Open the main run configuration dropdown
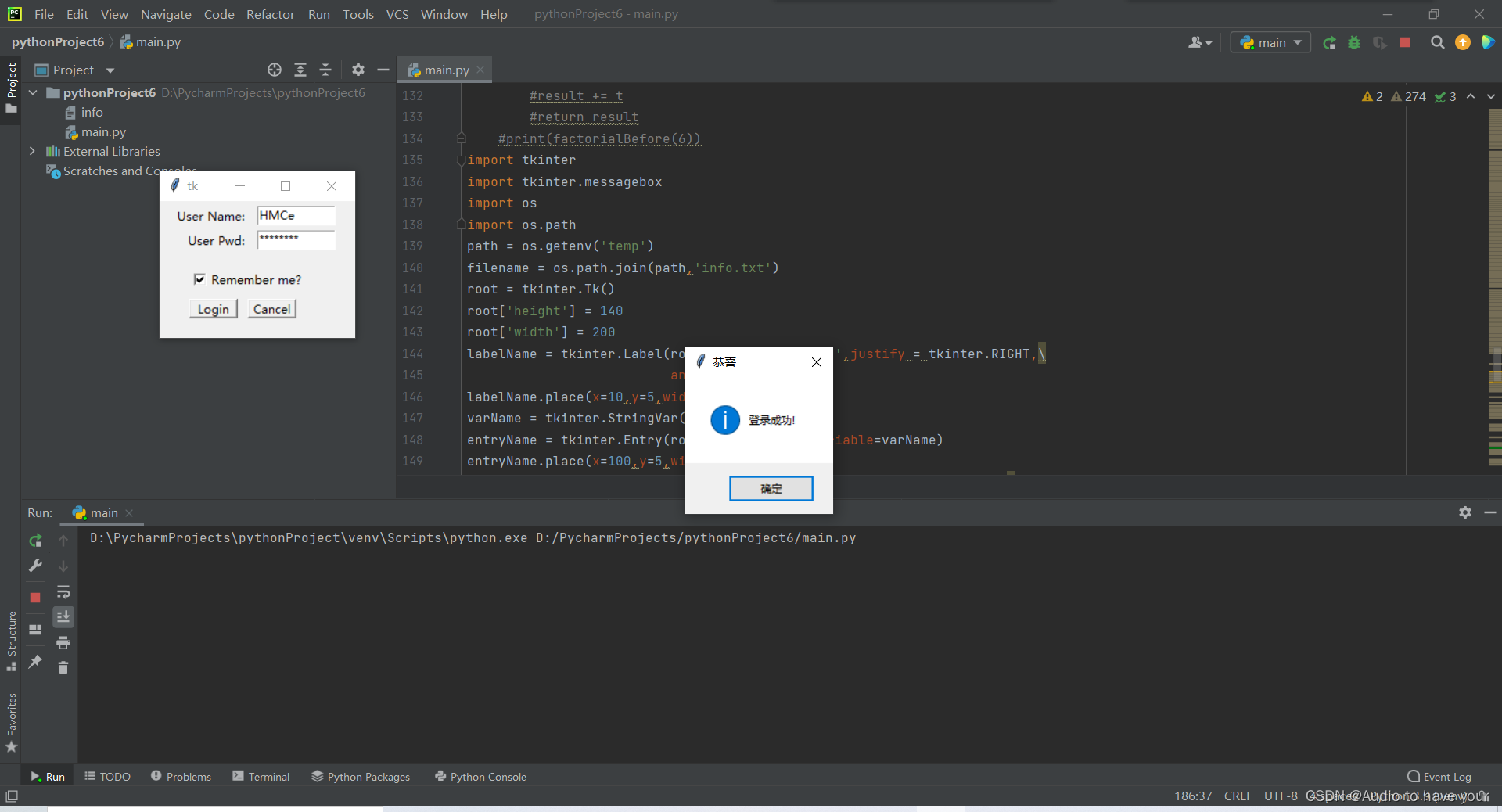This screenshot has height=812, width=1502. 1296,42
